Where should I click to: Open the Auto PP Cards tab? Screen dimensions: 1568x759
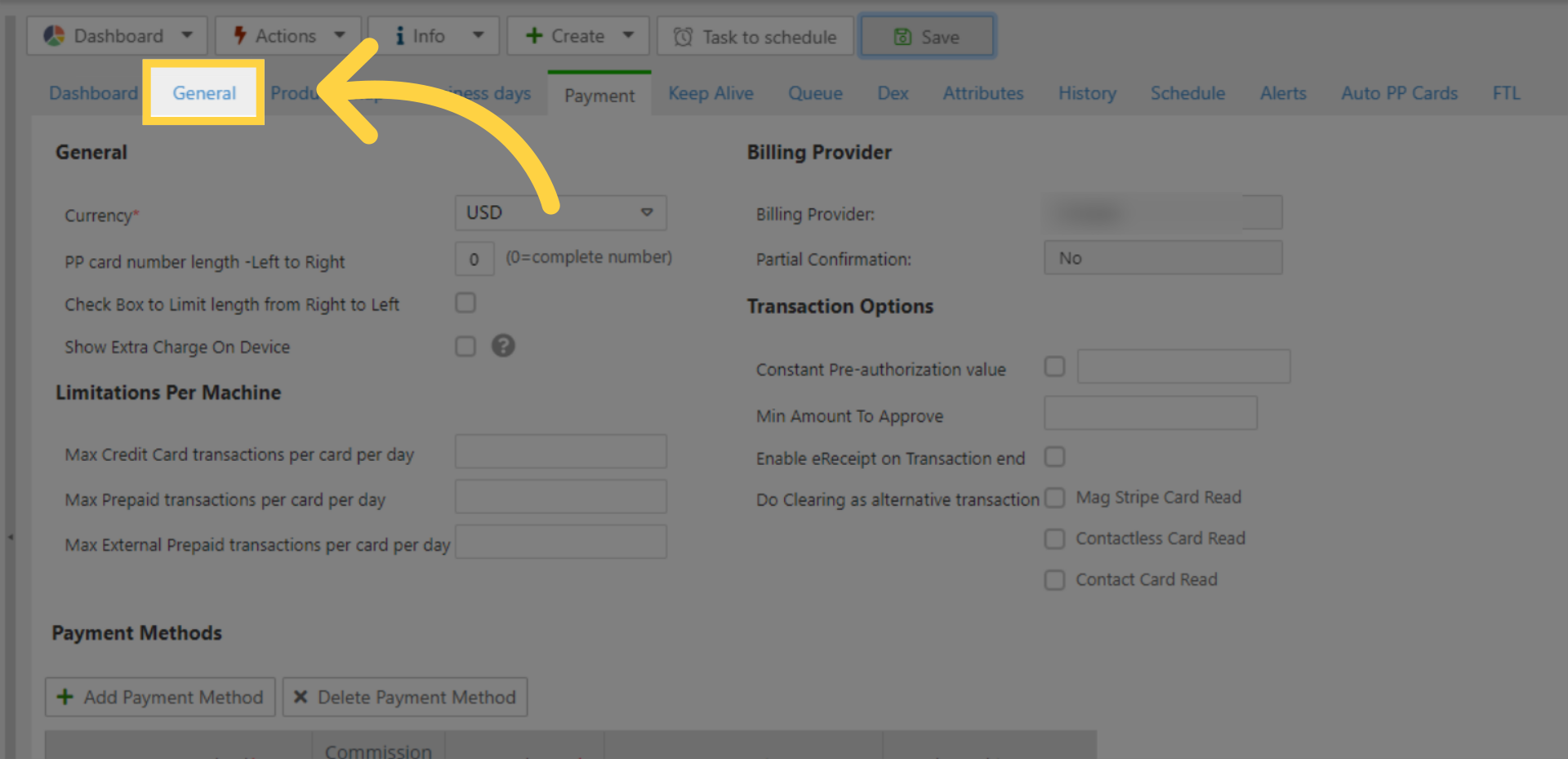(x=1399, y=93)
